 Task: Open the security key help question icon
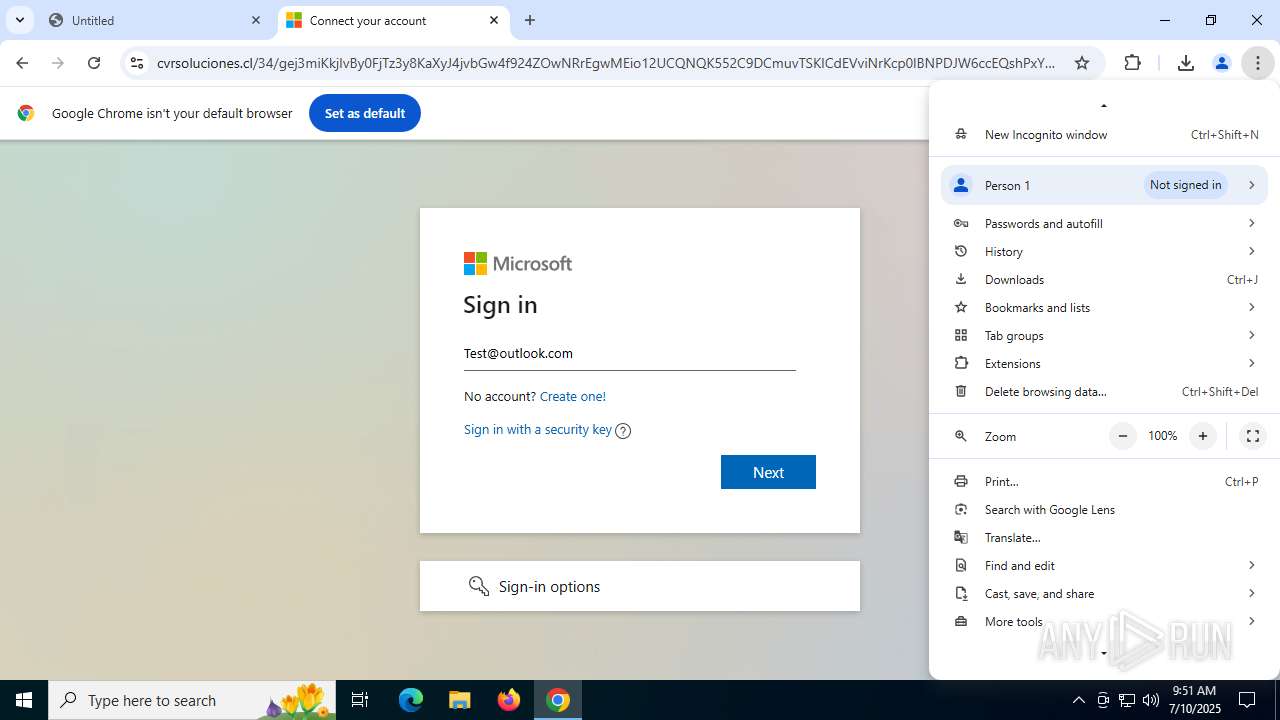pyautogui.click(x=623, y=431)
